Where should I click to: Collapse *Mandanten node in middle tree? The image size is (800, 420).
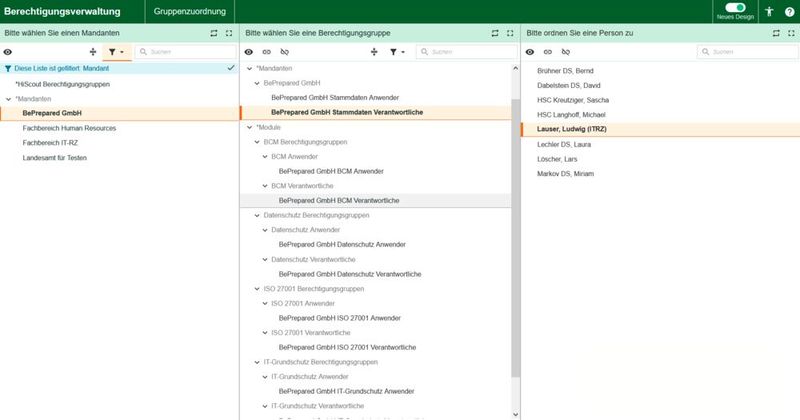249,68
